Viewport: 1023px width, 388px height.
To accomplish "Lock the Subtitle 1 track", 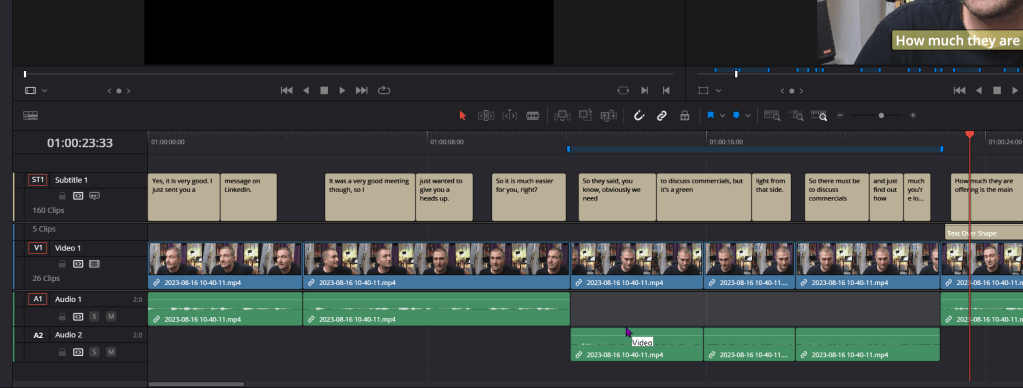I will [x=62, y=196].
